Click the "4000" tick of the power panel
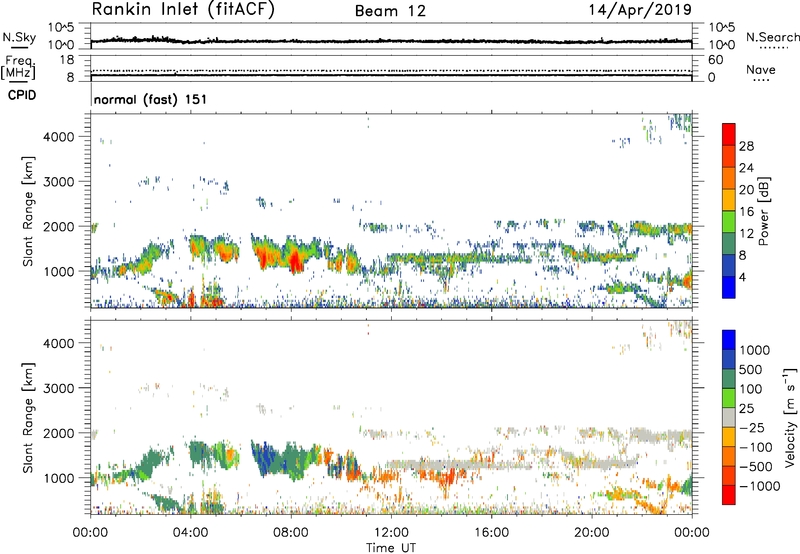800x554 pixels. 59,137
